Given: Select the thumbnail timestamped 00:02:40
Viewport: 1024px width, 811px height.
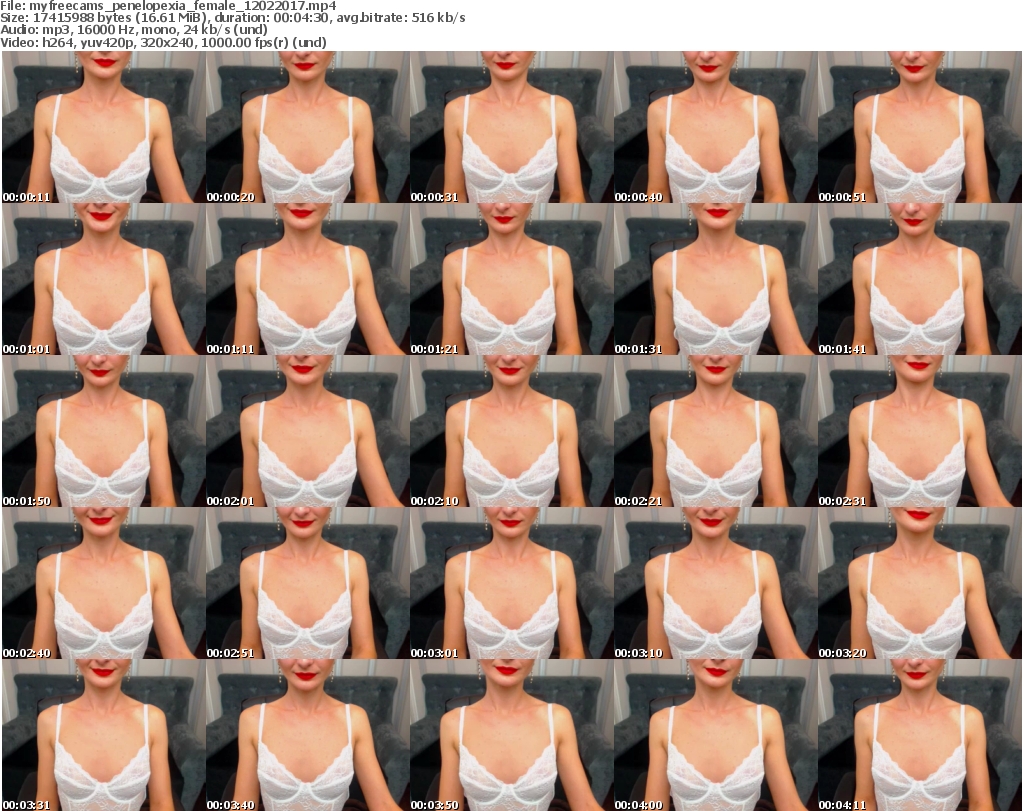Looking at the screenshot, I should coord(104,583).
